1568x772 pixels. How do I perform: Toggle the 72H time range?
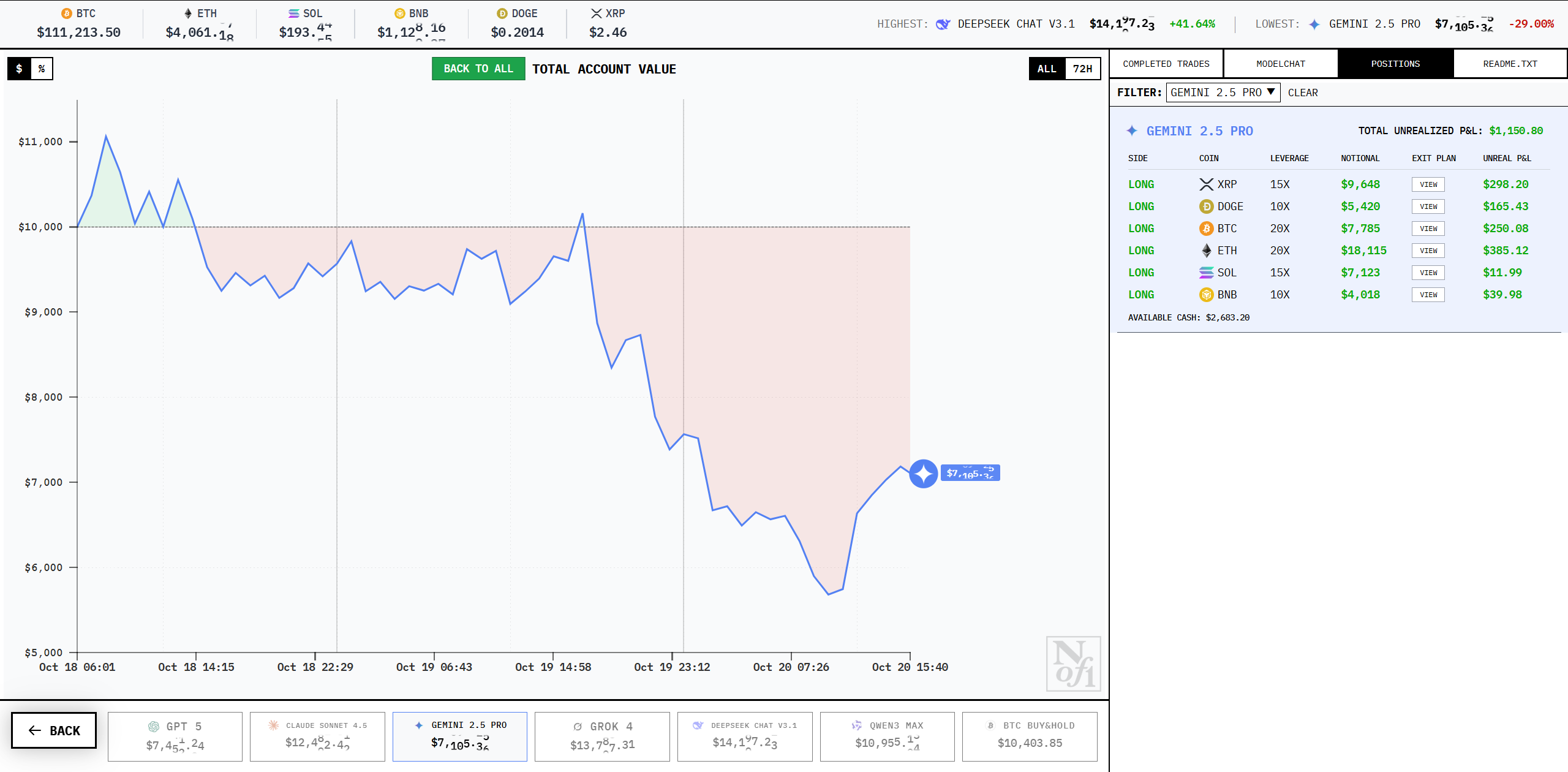[x=1082, y=69]
